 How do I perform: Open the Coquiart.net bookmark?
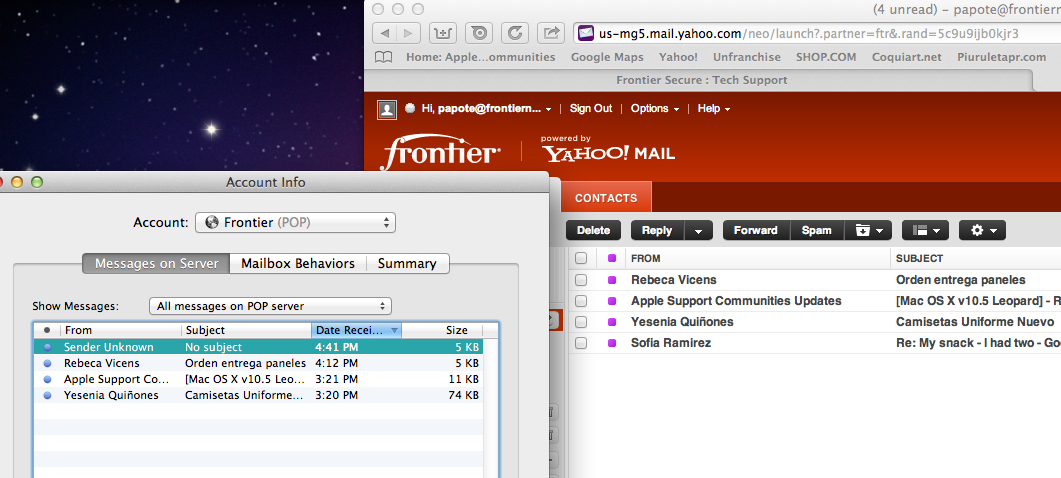click(x=907, y=58)
